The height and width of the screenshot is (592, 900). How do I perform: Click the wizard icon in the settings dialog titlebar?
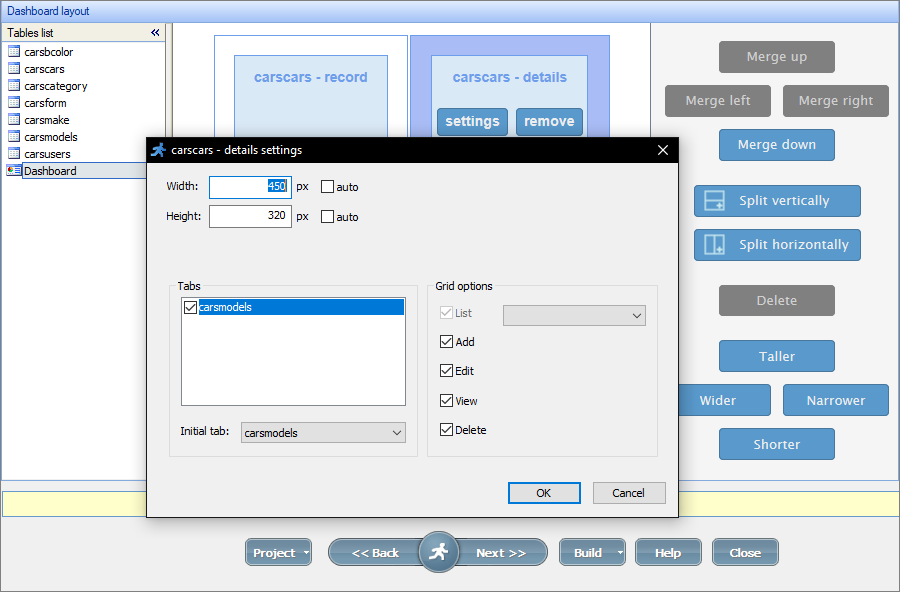point(158,150)
